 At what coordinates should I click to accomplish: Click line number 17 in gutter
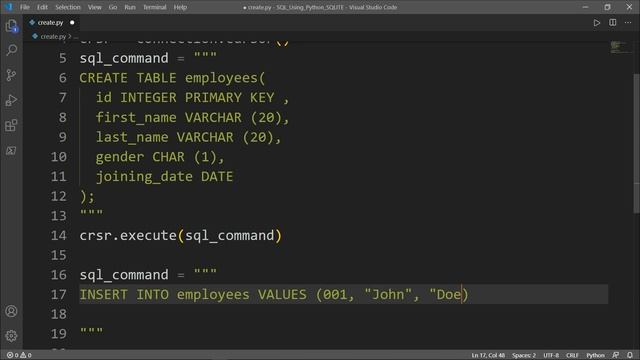pyautogui.click(x=58, y=294)
